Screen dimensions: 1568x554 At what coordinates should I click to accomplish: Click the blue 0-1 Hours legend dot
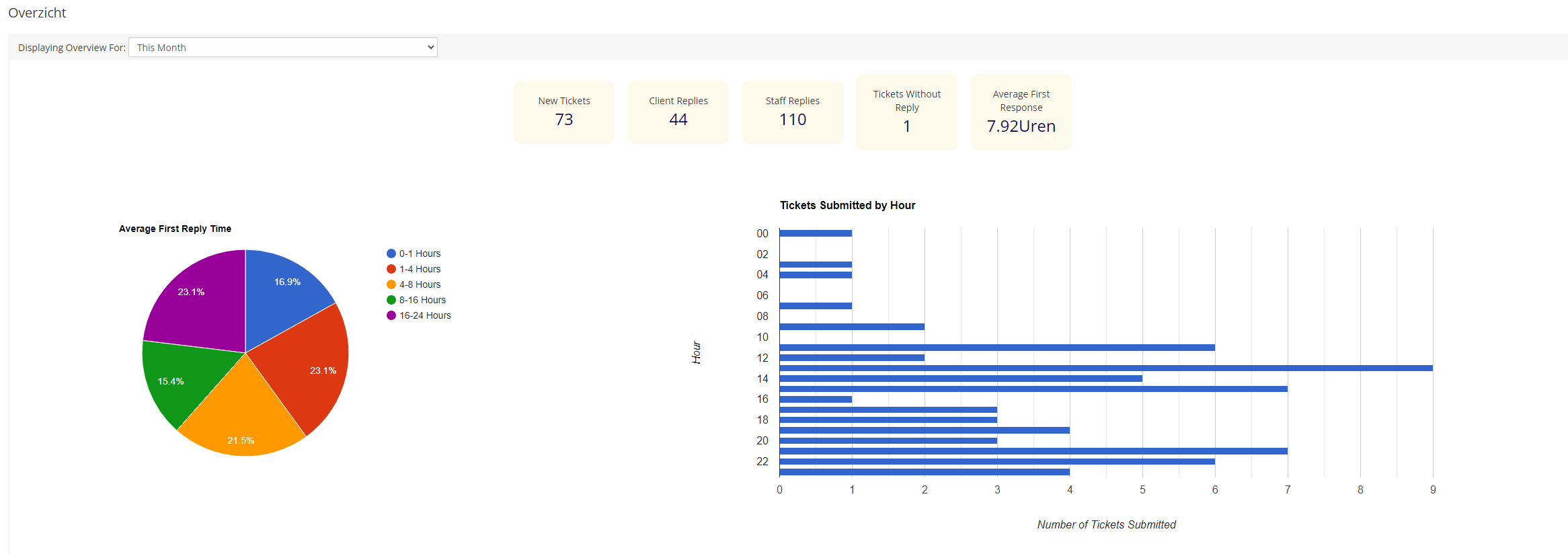(391, 253)
